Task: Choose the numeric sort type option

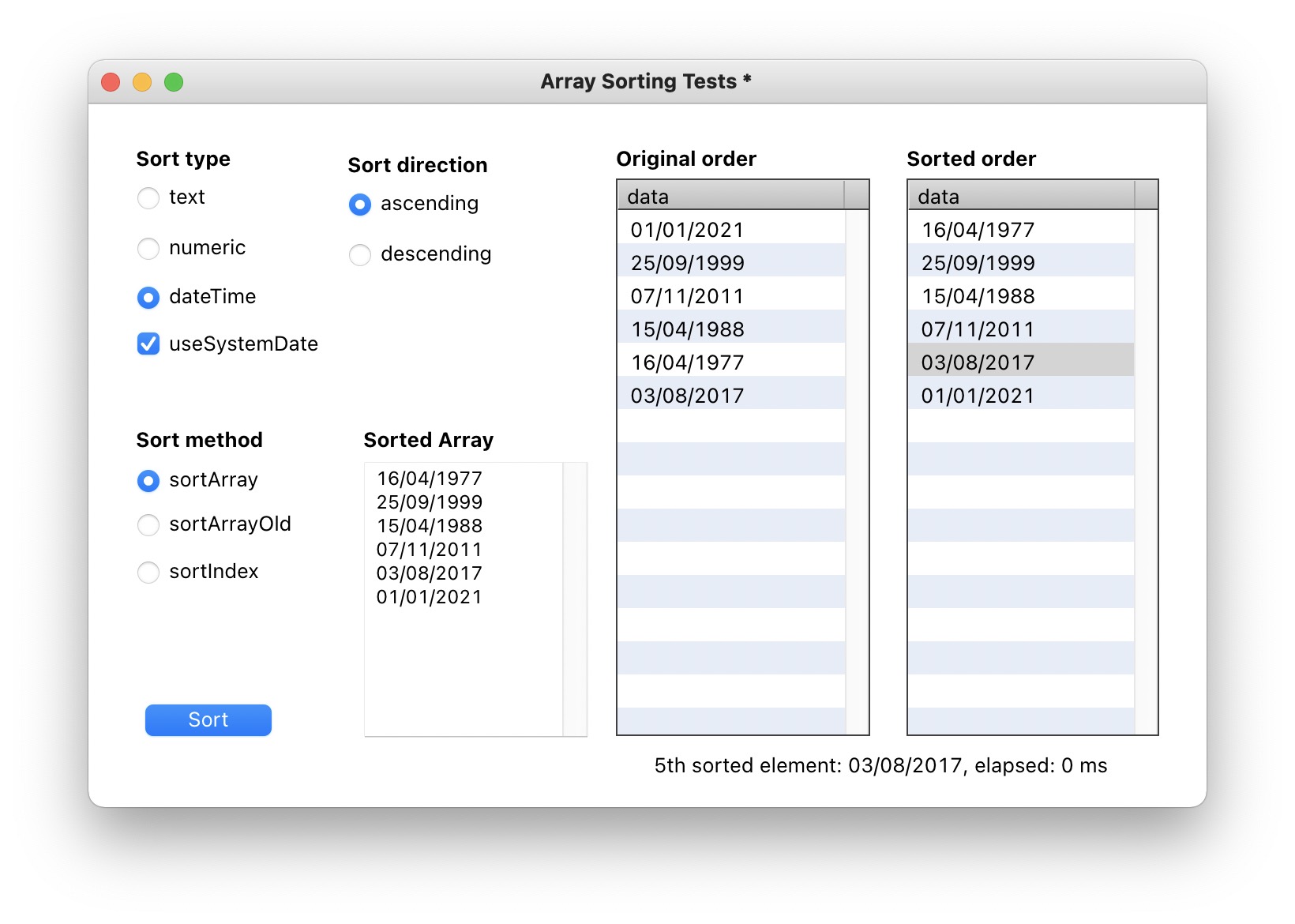Action: pyautogui.click(x=148, y=249)
